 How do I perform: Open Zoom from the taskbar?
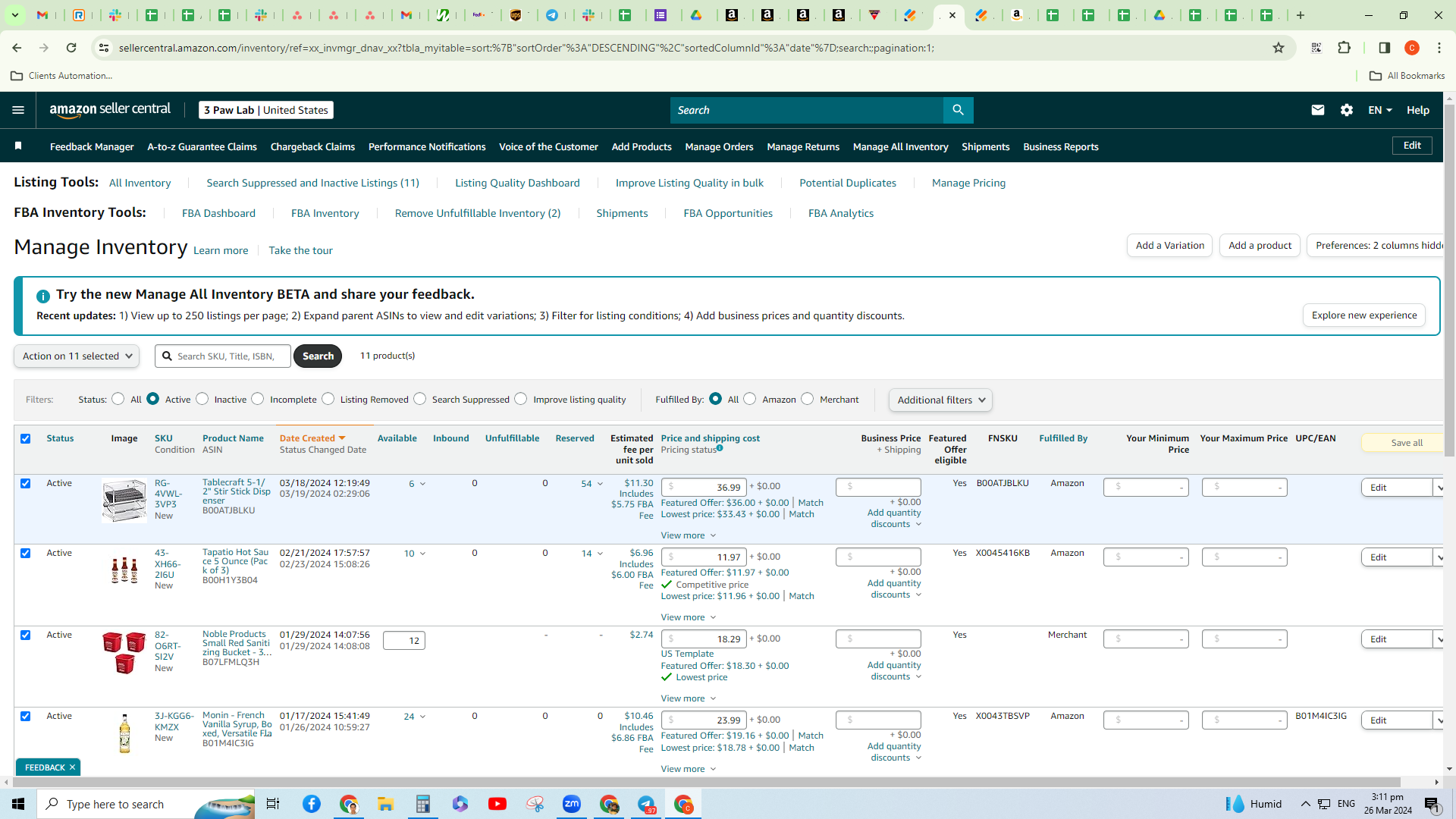pos(572,804)
